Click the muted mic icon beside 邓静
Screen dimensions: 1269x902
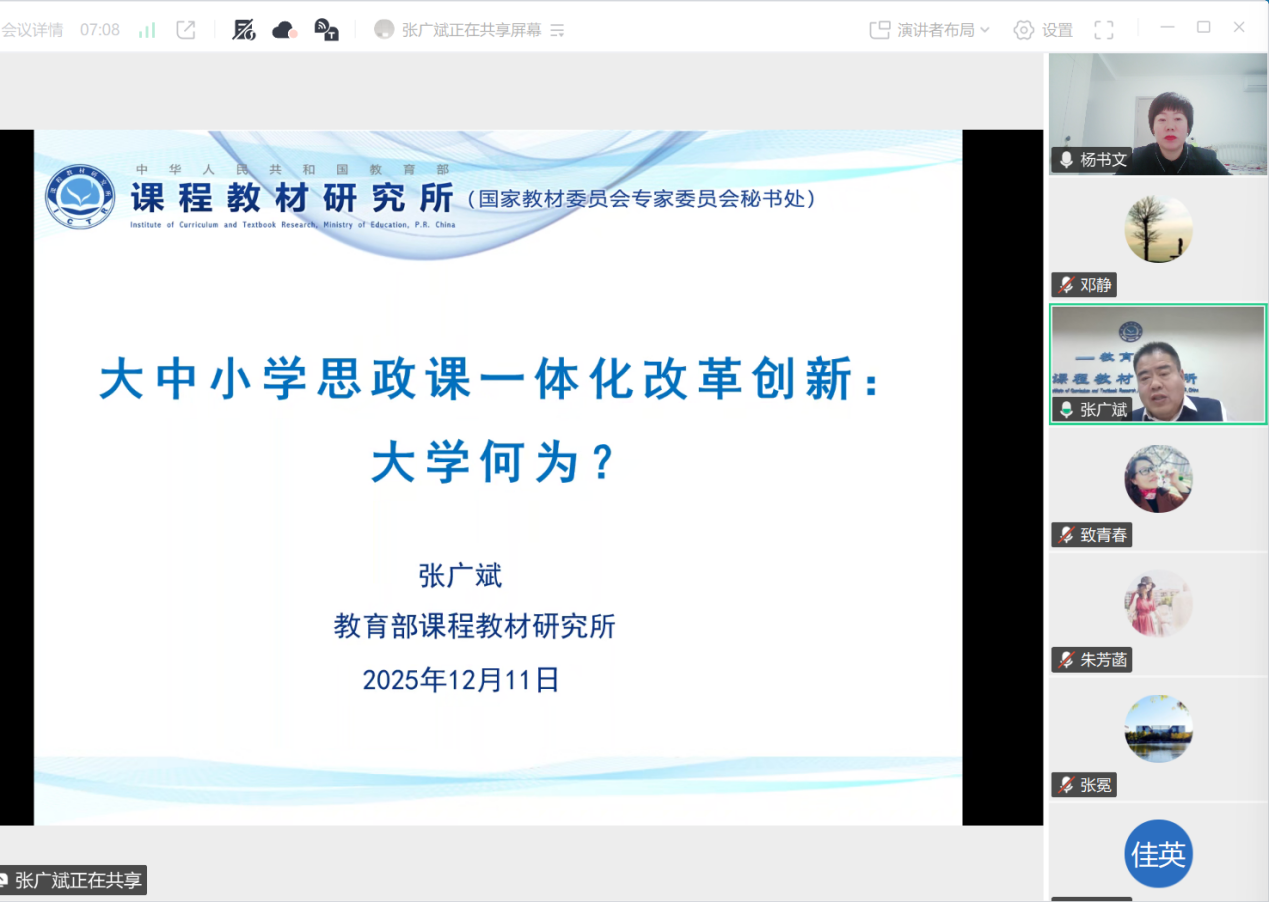click(x=1066, y=285)
